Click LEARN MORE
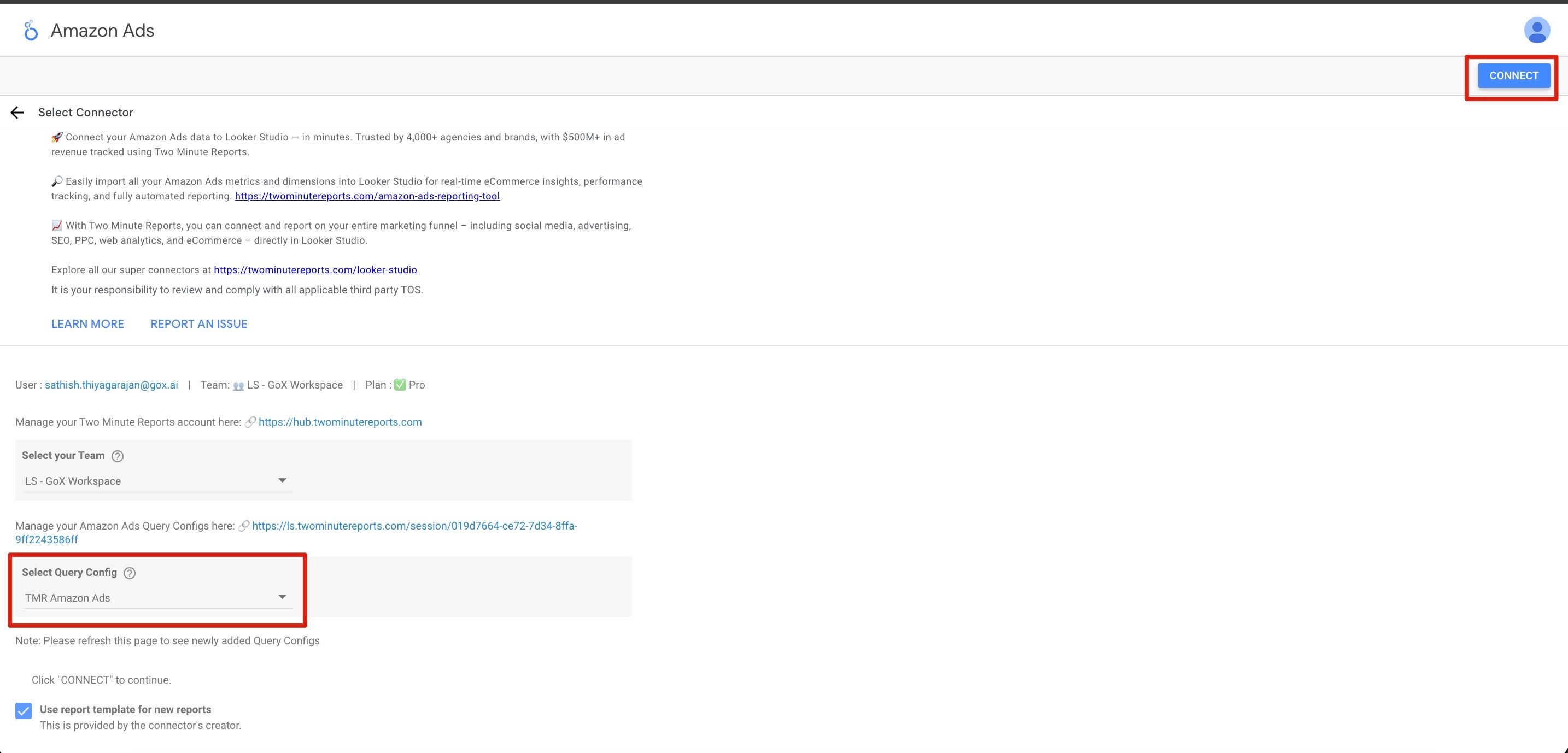The image size is (1568, 753). click(x=87, y=323)
